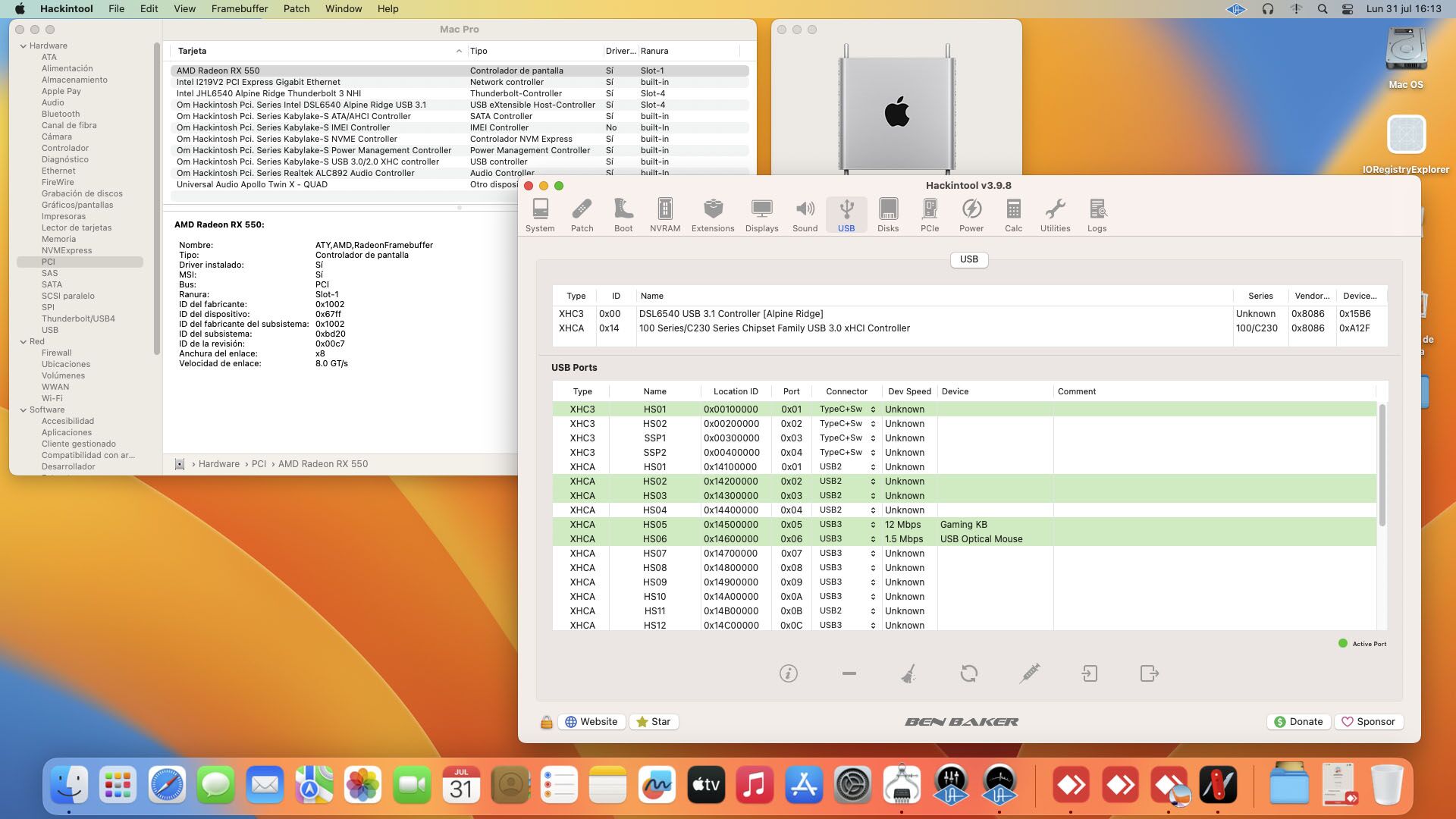The width and height of the screenshot is (1456, 819).
Task: Click the inject syringe icon
Action: [x=1029, y=673]
